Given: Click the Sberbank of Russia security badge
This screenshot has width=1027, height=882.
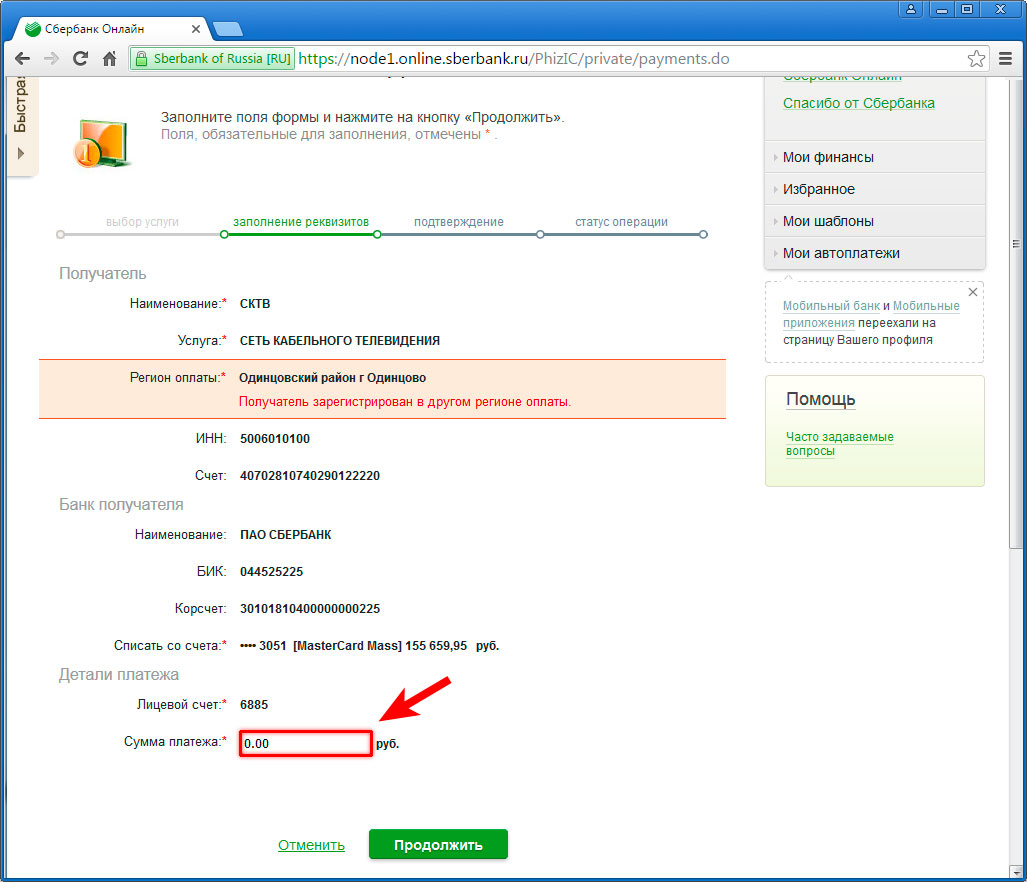Looking at the screenshot, I should (212, 59).
